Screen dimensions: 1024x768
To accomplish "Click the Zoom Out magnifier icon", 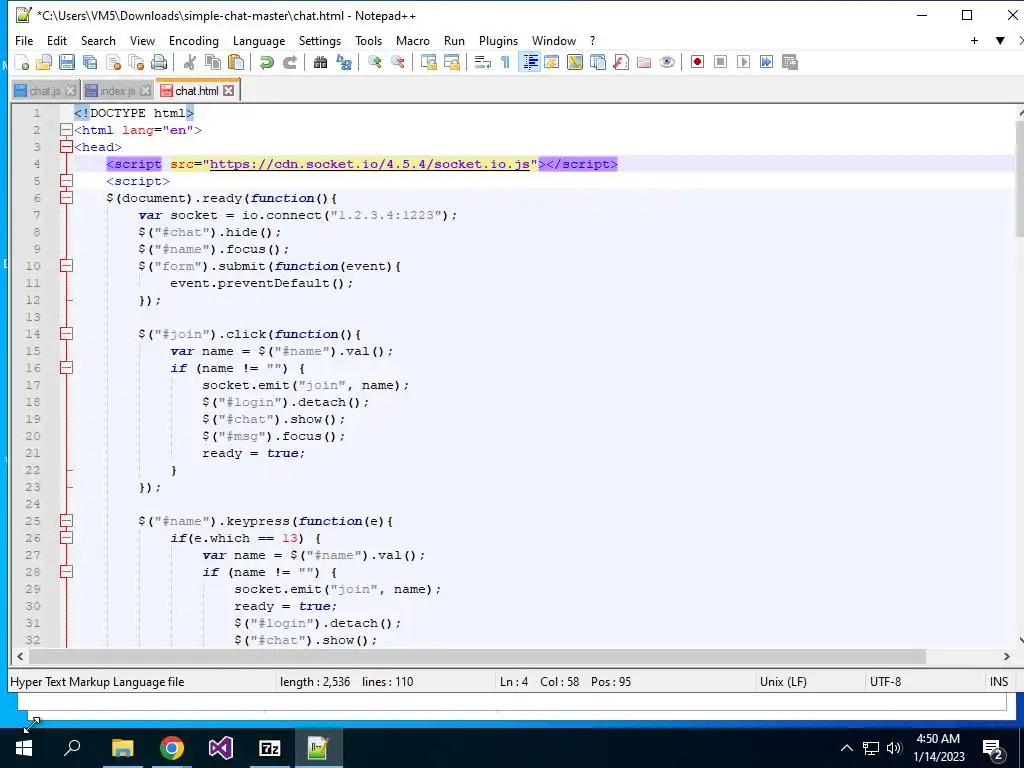I will click(x=398, y=62).
